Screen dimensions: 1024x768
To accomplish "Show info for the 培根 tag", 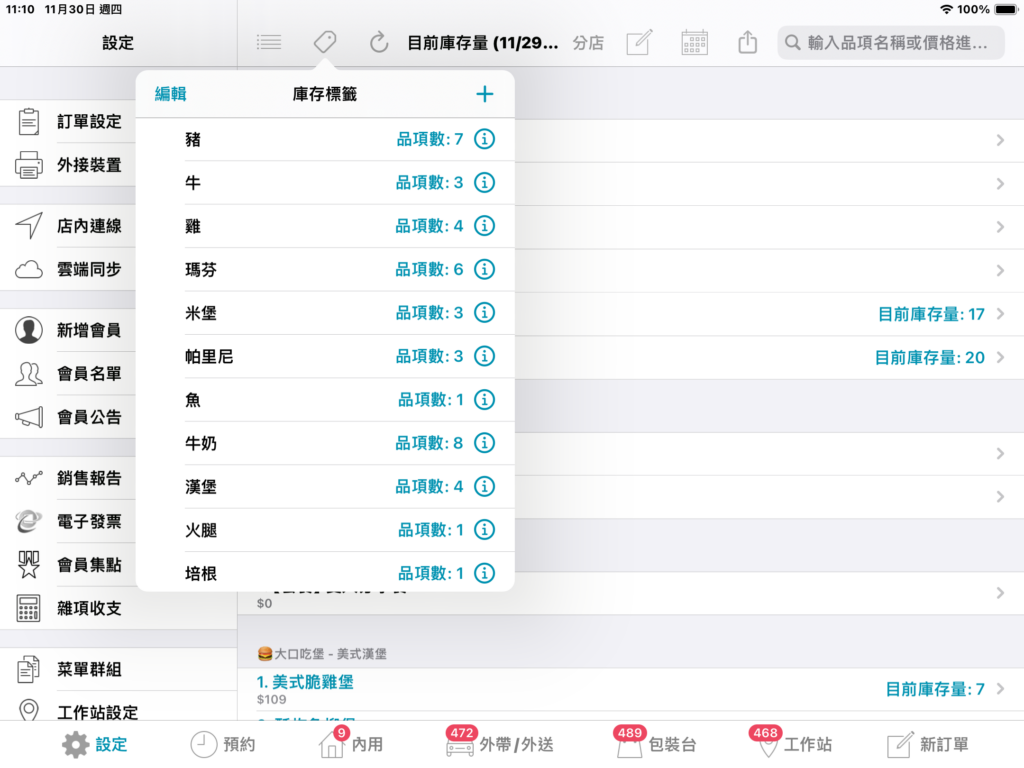I will pyautogui.click(x=485, y=573).
